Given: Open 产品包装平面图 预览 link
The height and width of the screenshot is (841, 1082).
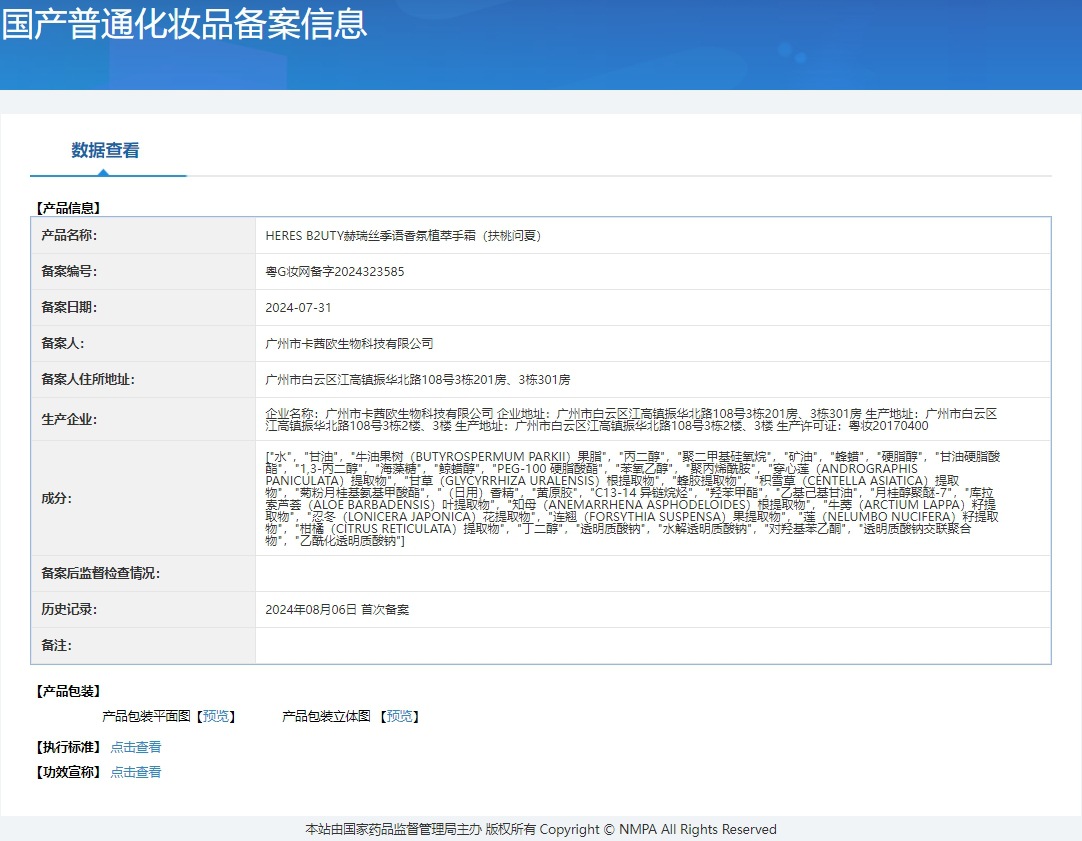Looking at the screenshot, I should point(216,717).
